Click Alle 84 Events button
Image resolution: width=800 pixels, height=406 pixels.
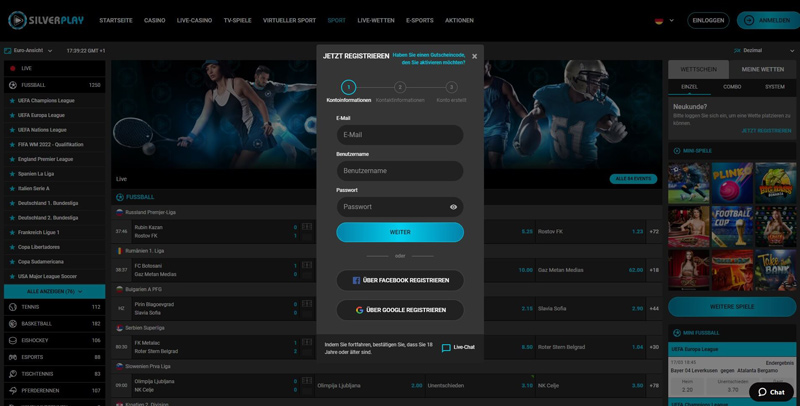pyautogui.click(x=633, y=179)
